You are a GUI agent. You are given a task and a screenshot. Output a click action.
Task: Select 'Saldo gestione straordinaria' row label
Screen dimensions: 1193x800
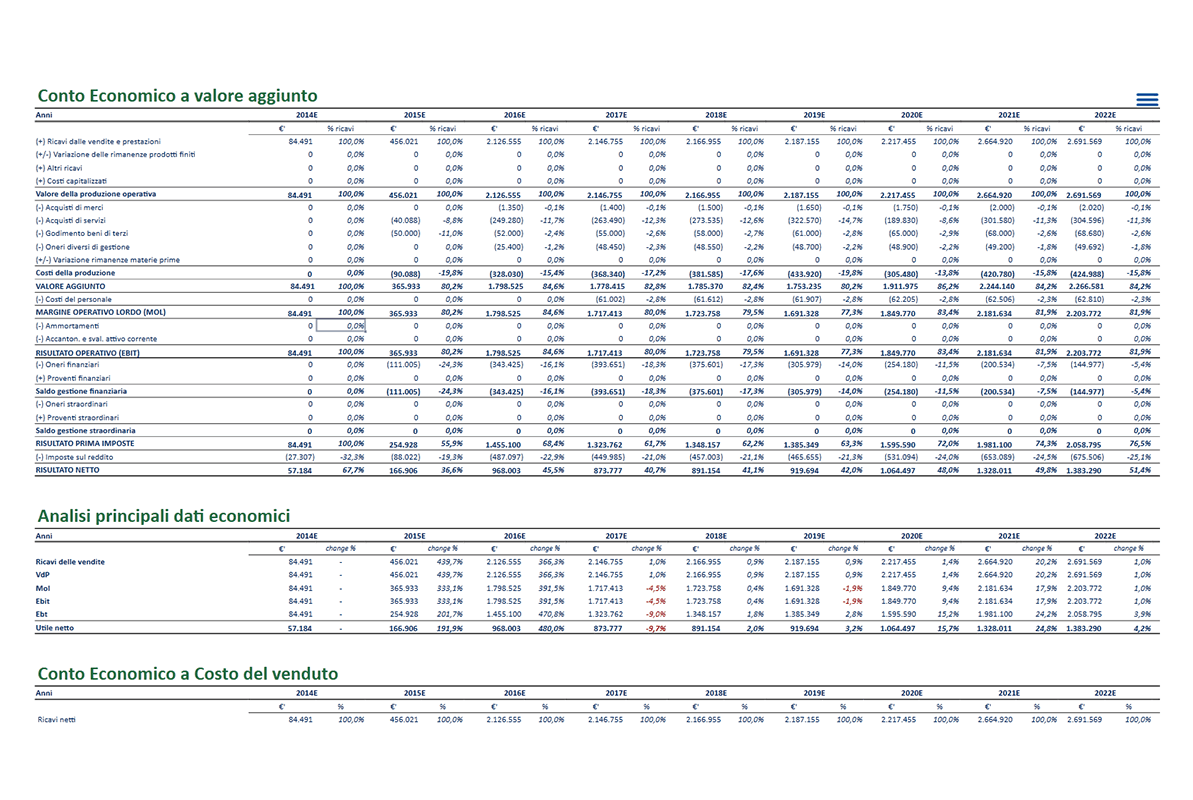click(x=85, y=431)
